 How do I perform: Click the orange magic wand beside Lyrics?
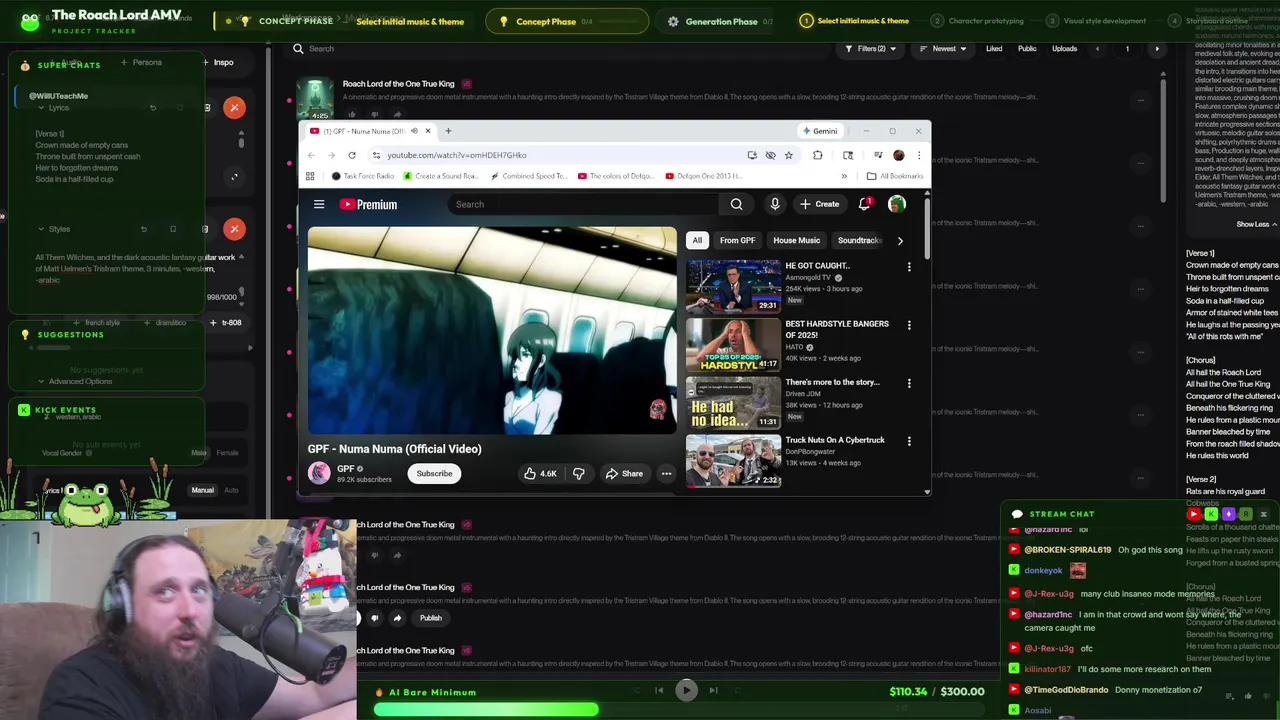[x=234, y=107]
